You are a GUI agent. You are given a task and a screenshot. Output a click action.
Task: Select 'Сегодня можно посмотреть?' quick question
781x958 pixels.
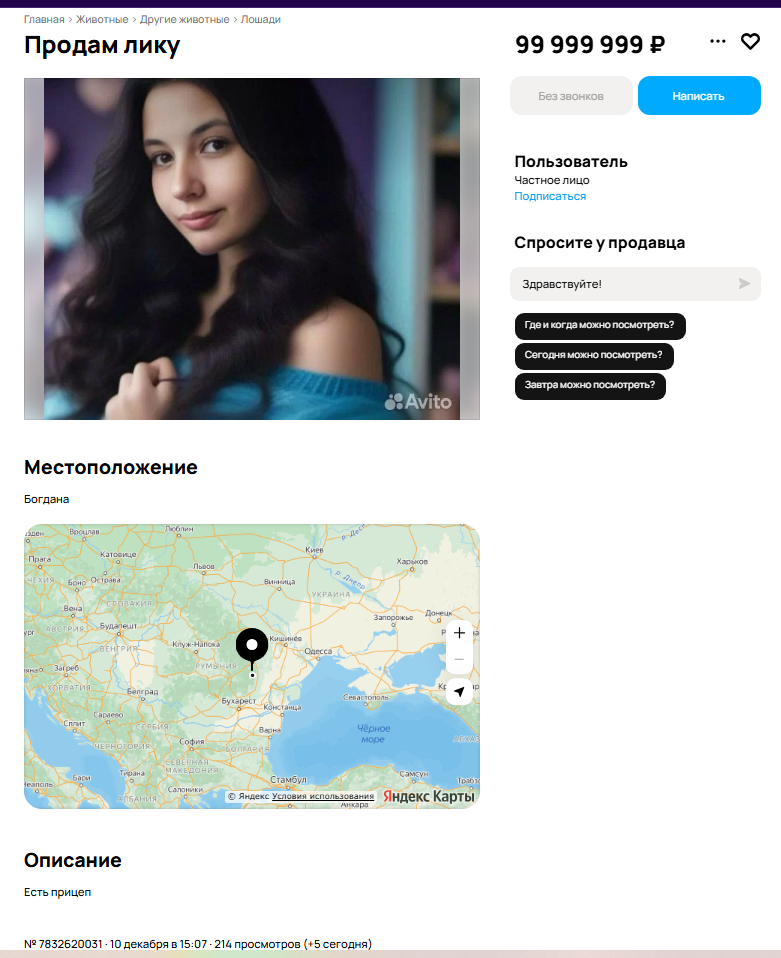594,356
